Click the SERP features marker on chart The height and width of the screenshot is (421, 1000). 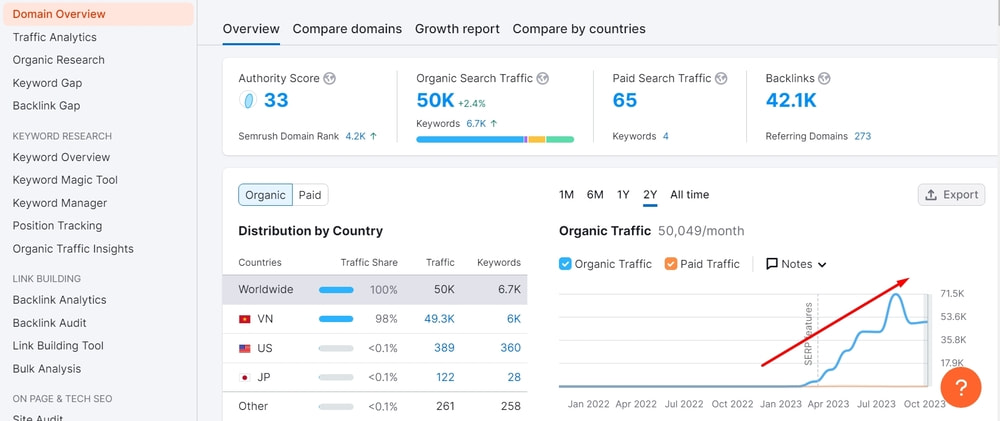(x=810, y=333)
